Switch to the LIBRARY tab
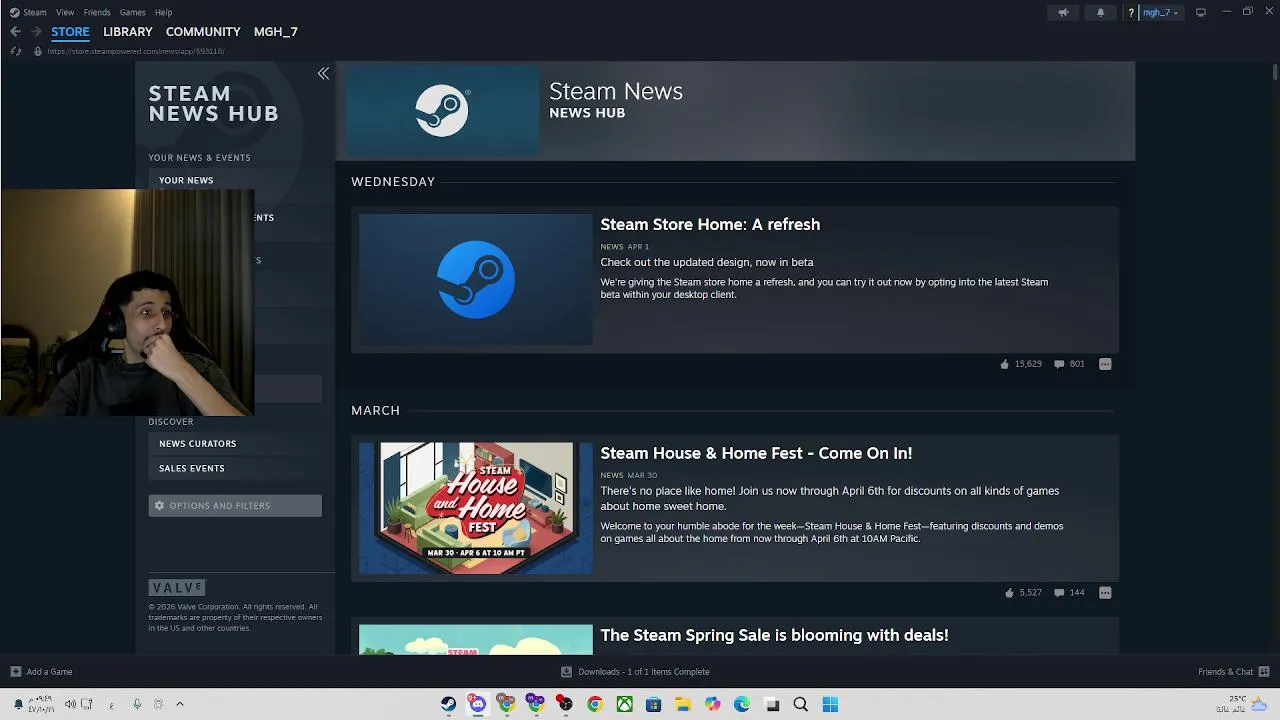Viewport: 1280px width, 720px height. 128,32
